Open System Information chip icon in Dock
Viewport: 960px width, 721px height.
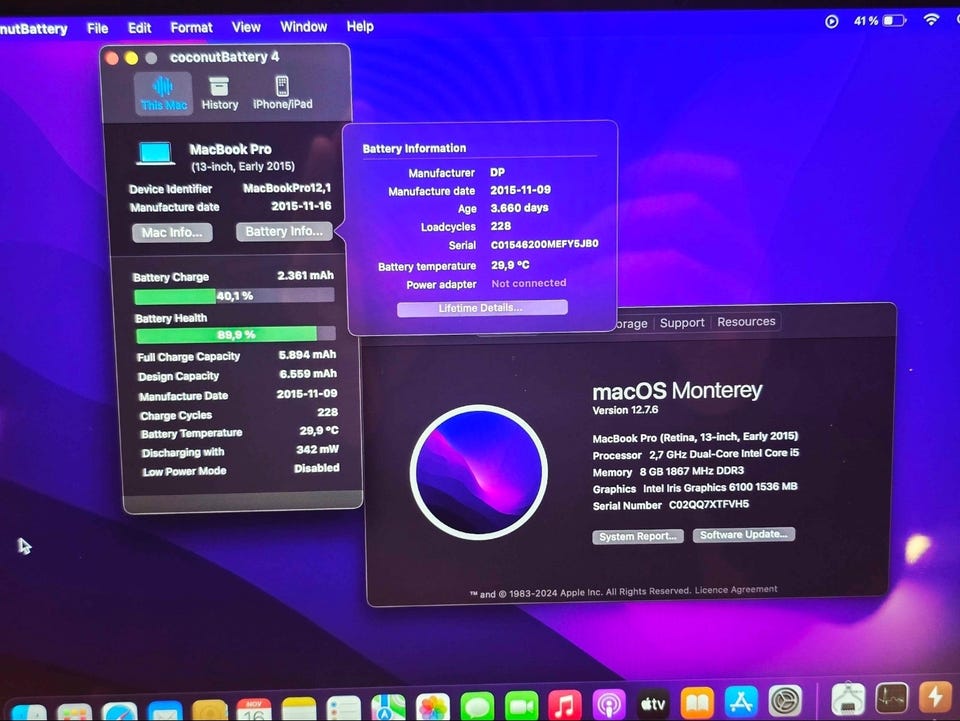coord(848,698)
